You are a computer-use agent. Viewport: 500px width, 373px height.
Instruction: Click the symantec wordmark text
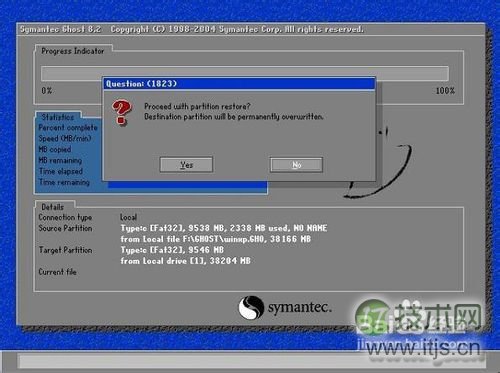point(300,307)
